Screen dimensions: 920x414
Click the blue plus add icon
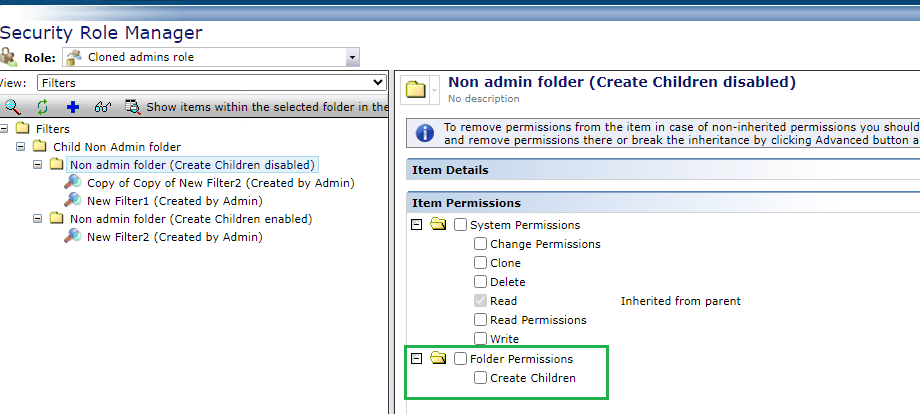point(72,106)
